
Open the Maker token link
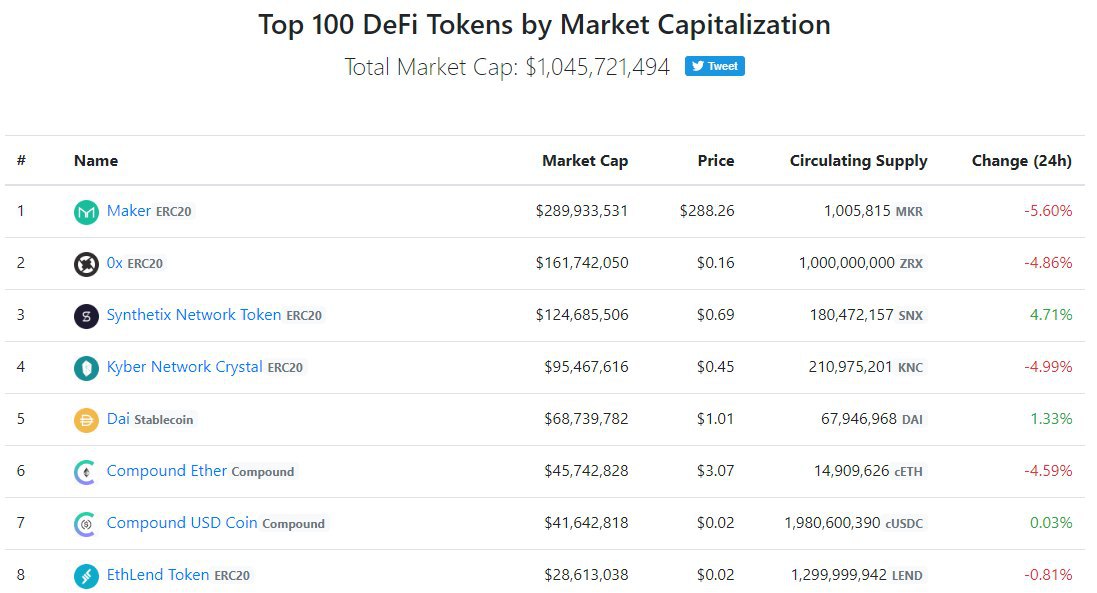129,211
